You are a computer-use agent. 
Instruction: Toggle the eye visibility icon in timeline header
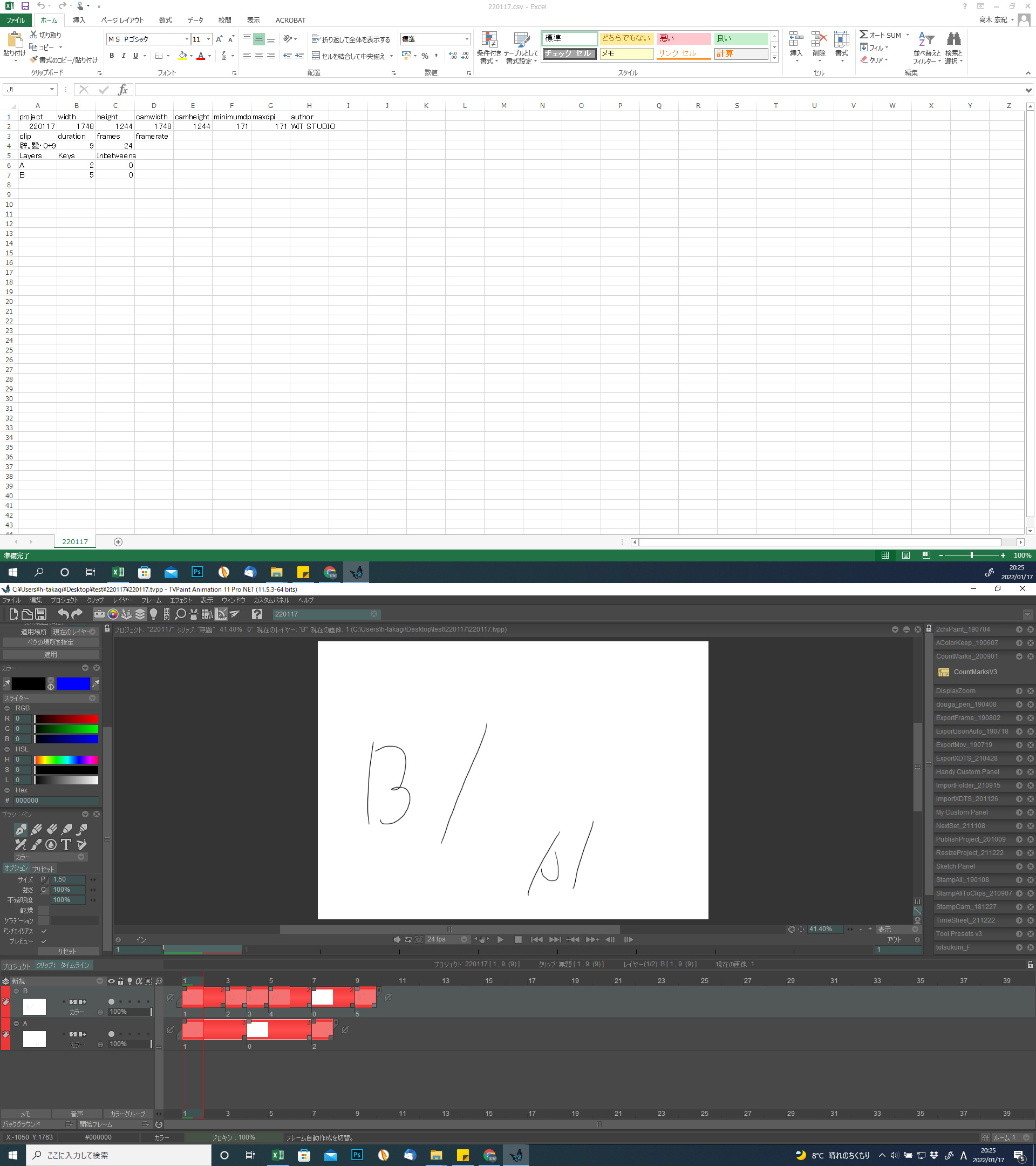point(111,981)
